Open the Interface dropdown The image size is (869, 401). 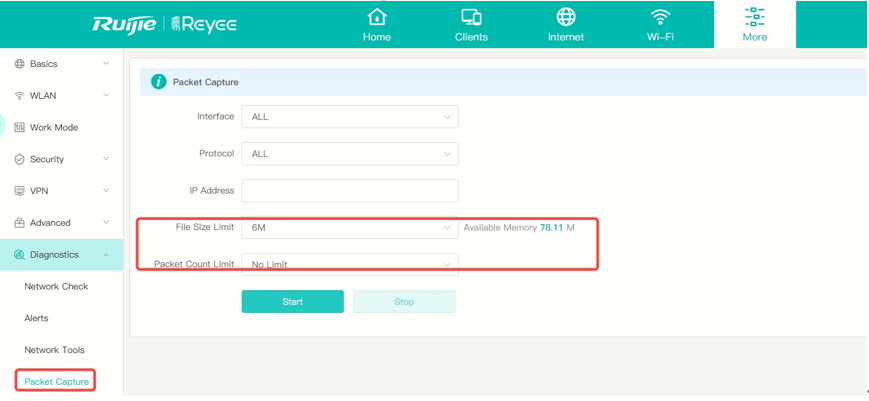(x=349, y=117)
